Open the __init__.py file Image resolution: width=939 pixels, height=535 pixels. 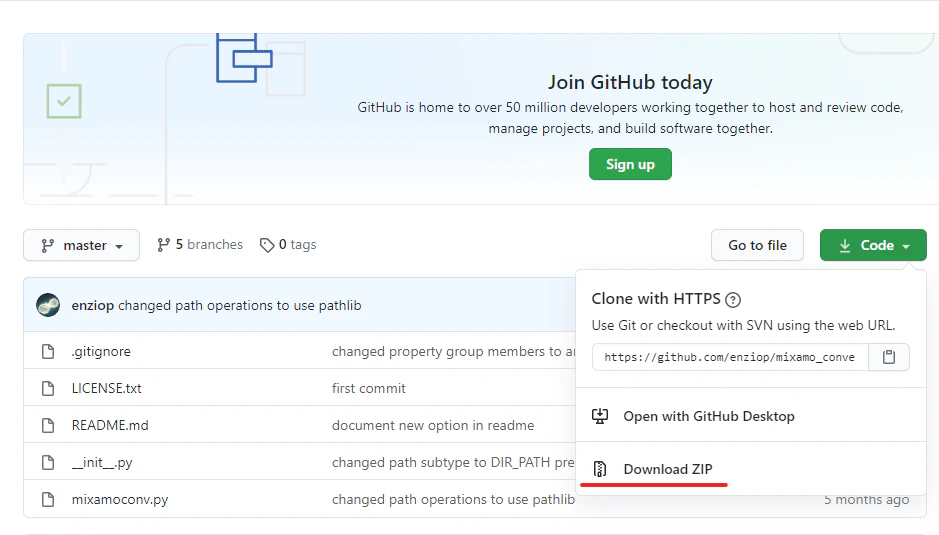point(102,463)
